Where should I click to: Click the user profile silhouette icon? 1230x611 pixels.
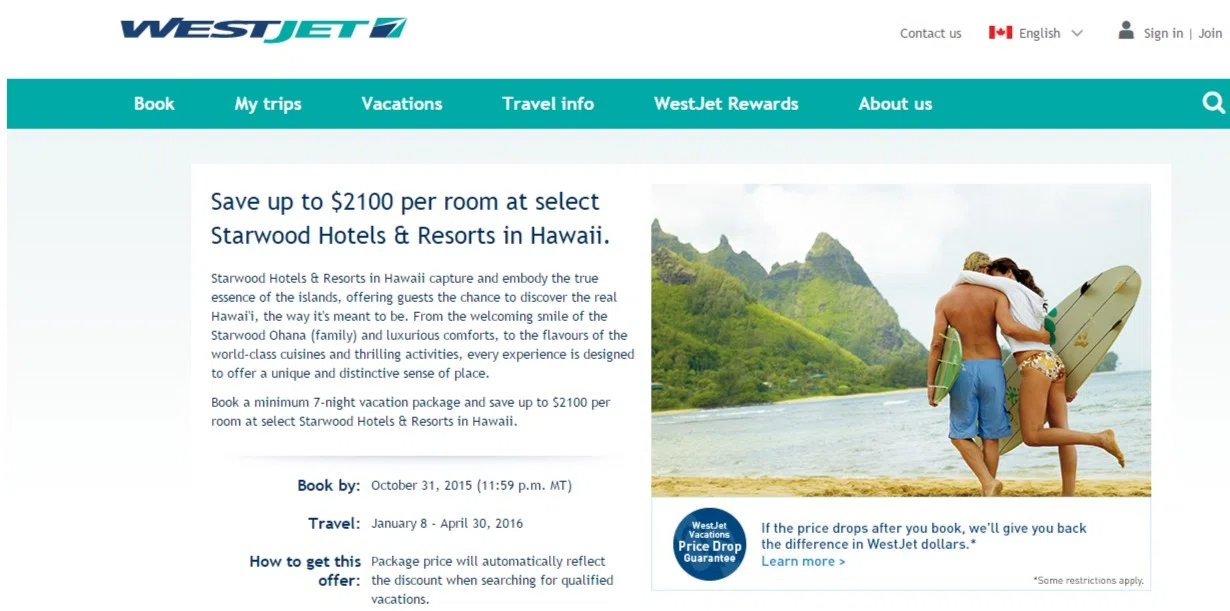coord(1126,30)
